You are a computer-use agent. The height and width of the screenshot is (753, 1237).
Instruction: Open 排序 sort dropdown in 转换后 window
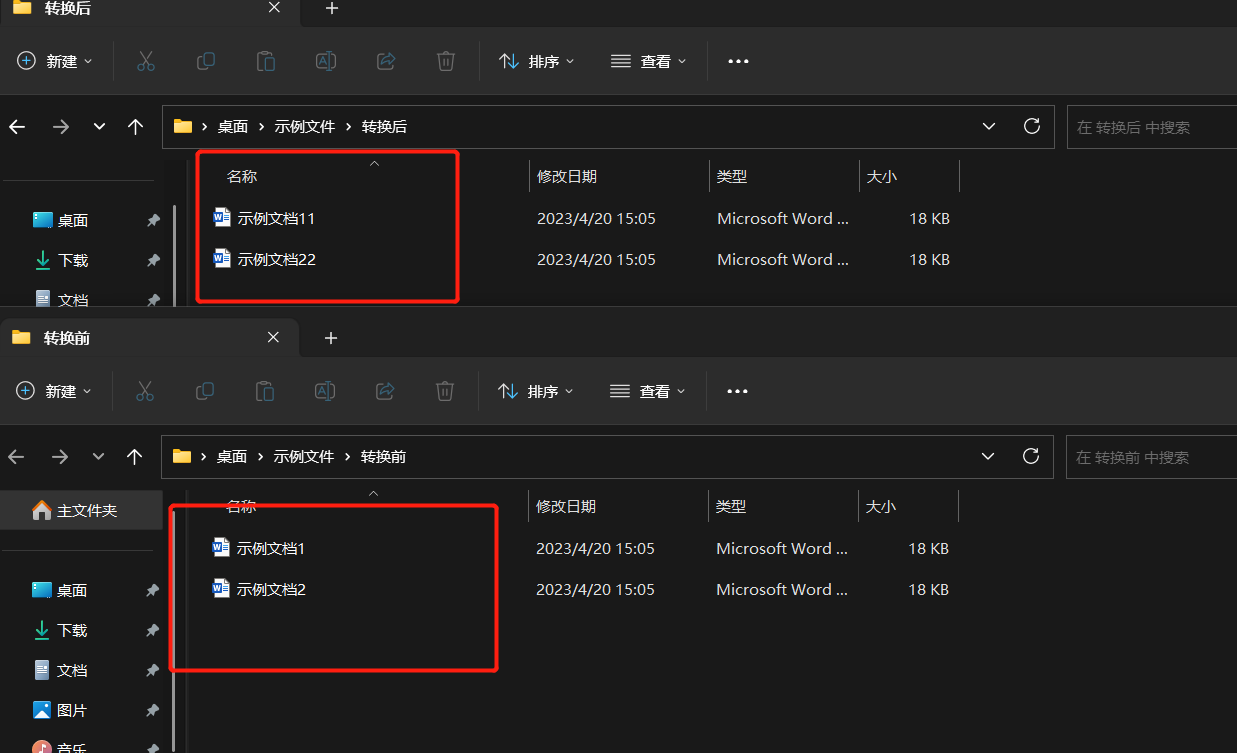pyautogui.click(x=537, y=61)
